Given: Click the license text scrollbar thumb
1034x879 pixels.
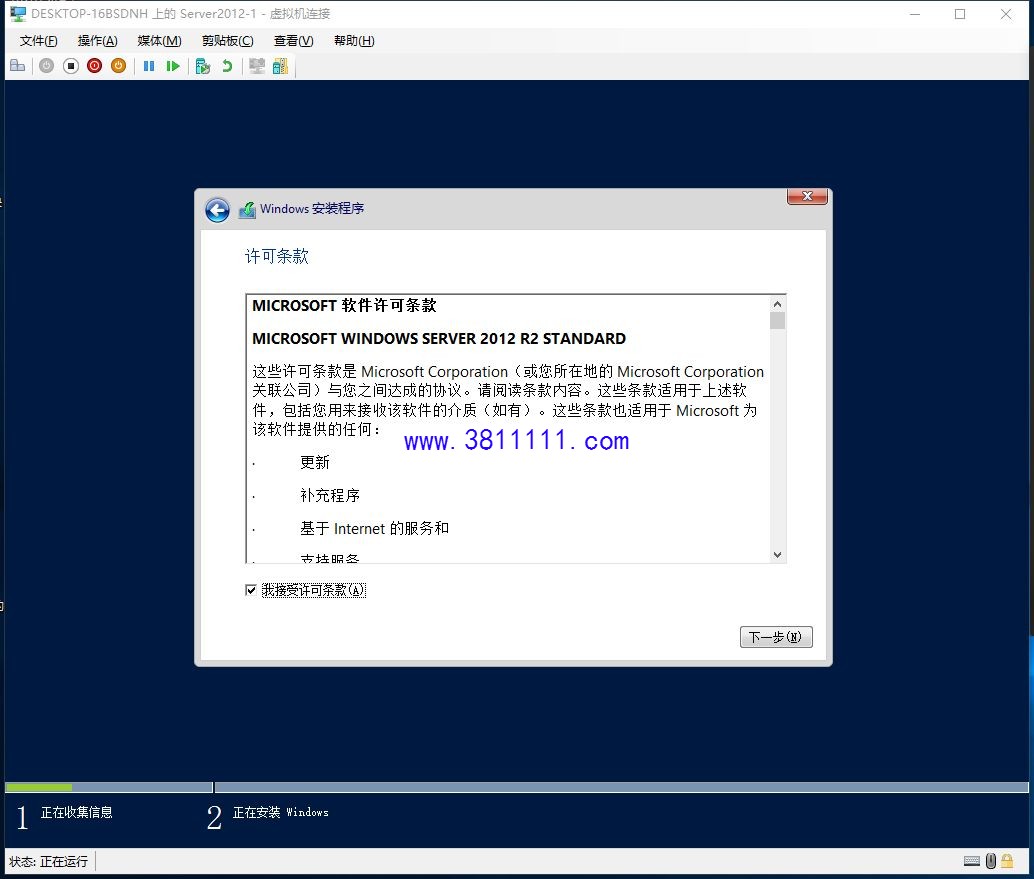Looking at the screenshot, I should [777, 320].
